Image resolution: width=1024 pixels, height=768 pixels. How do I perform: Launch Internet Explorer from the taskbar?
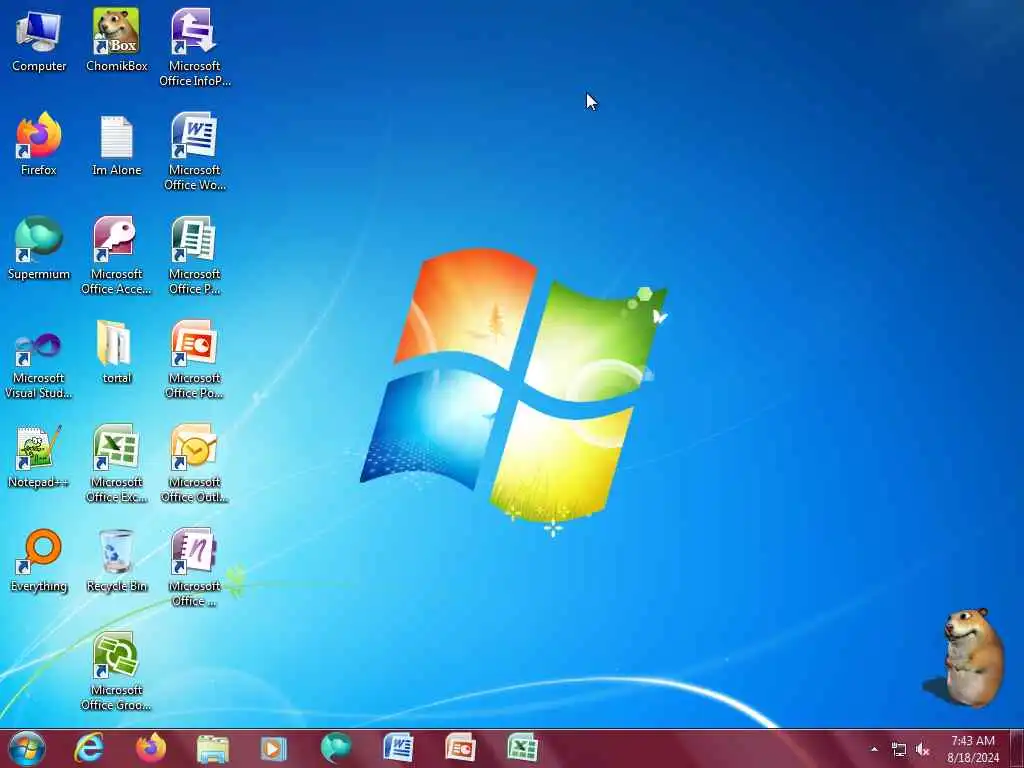click(89, 748)
